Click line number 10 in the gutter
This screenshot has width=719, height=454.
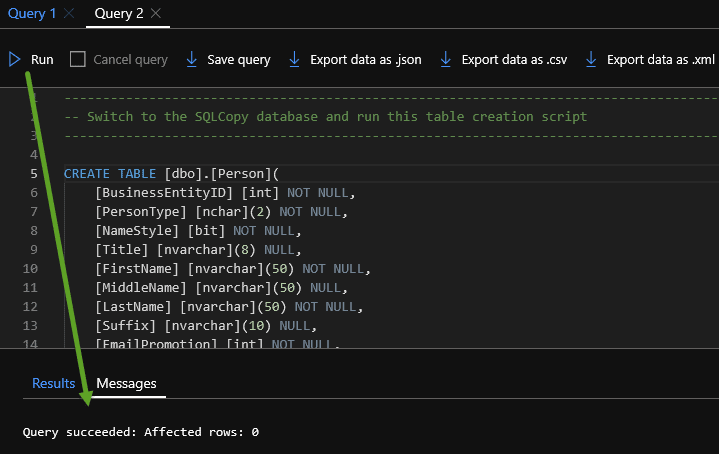[33, 269]
